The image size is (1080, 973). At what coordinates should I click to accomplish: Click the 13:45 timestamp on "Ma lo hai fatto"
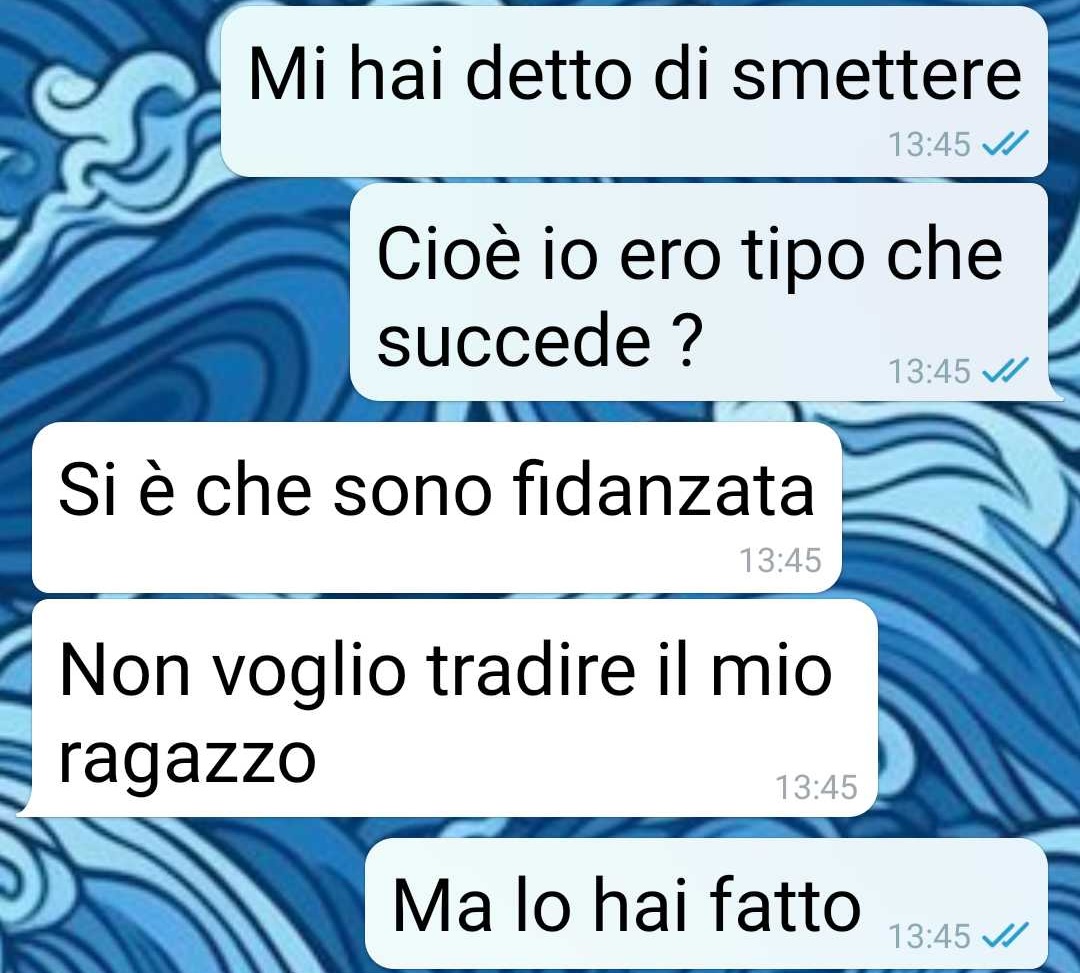[x=929, y=937]
